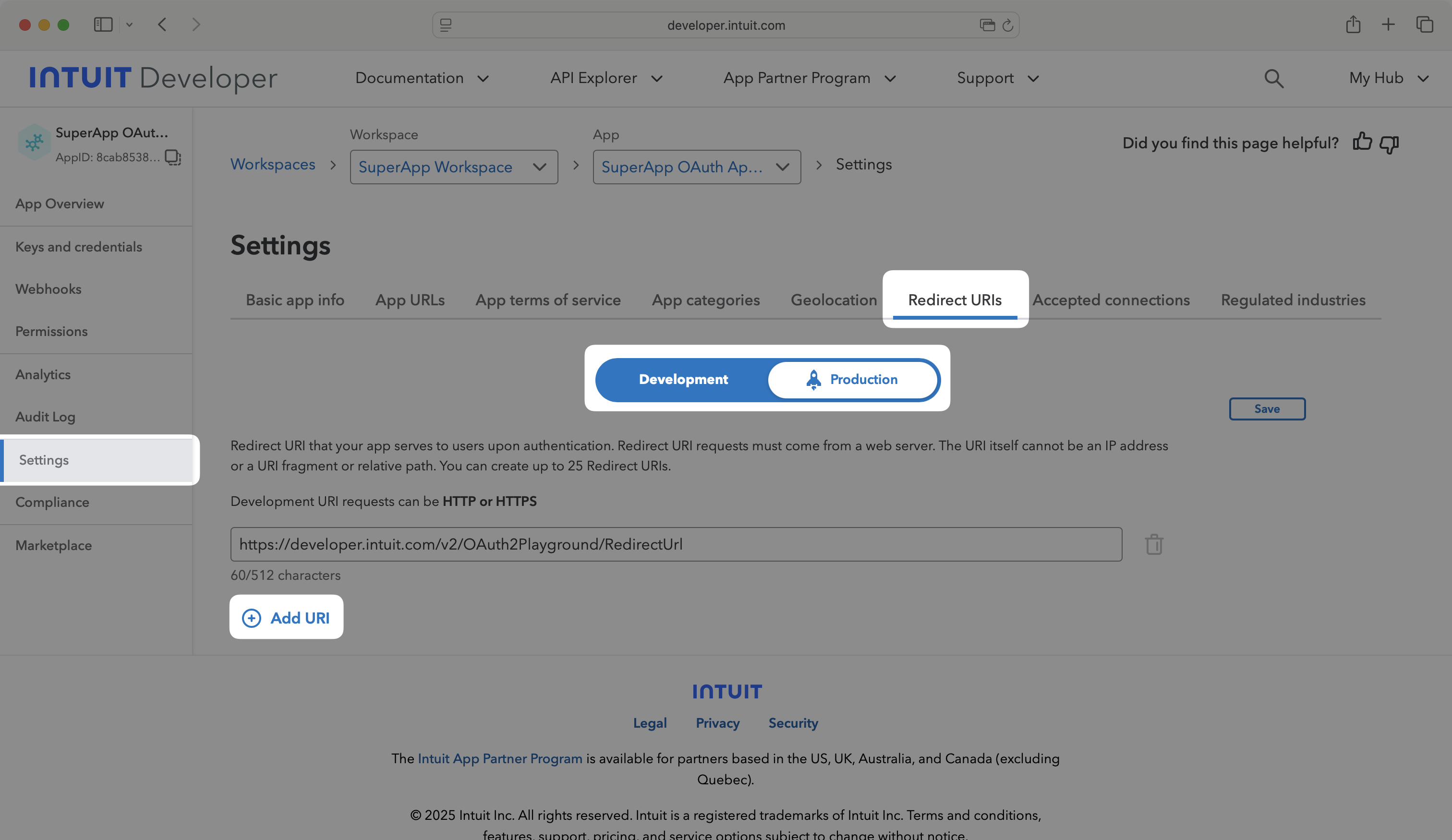Switch to the Accepted connections tab
This screenshot has height=840, width=1452.
pos(1112,300)
